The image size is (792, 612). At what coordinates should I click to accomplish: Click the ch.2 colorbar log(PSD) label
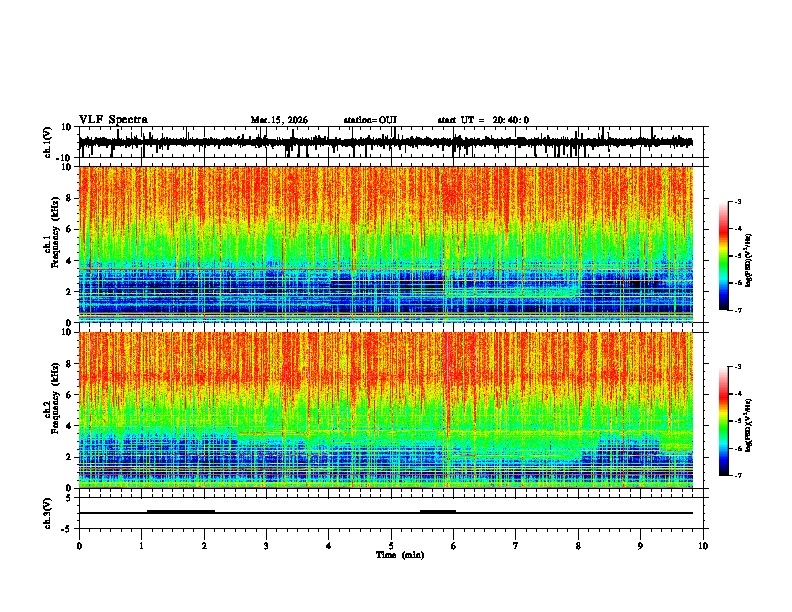[x=749, y=425]
